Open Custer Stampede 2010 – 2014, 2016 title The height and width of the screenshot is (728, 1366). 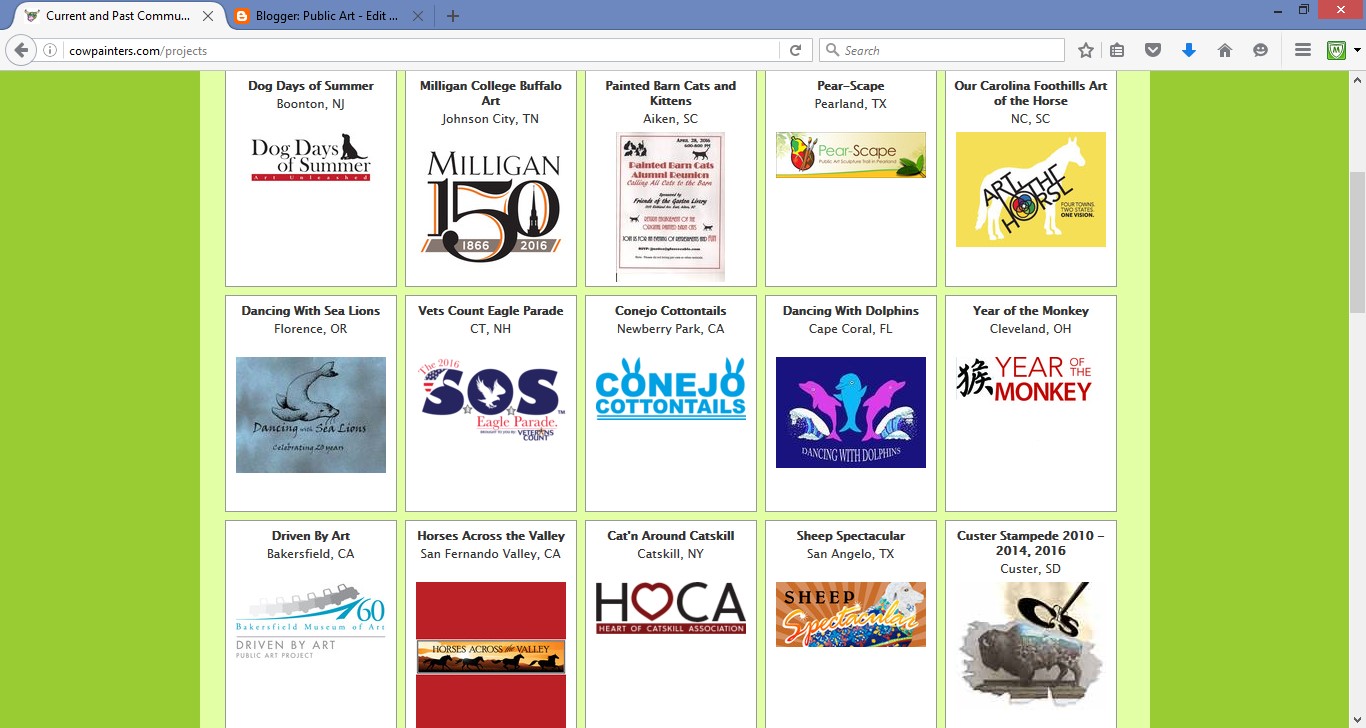[1031, 543]
